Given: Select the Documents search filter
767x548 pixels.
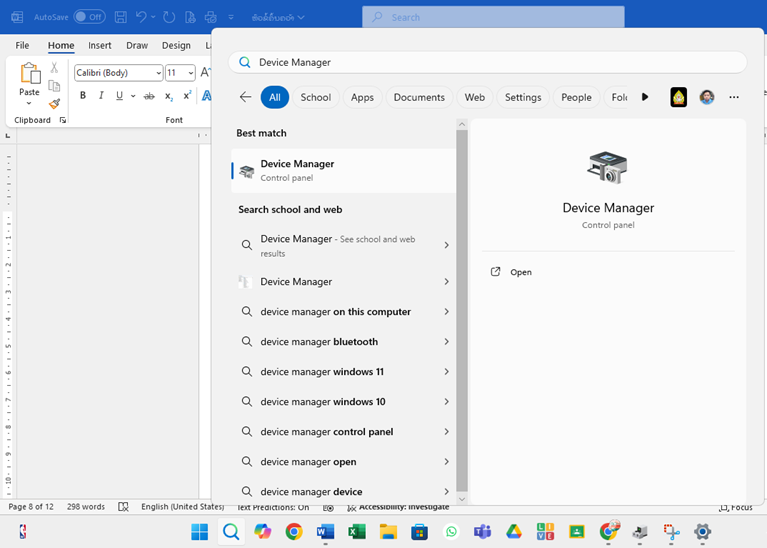Looking at the screenshot, I should [x=419, y=97].
